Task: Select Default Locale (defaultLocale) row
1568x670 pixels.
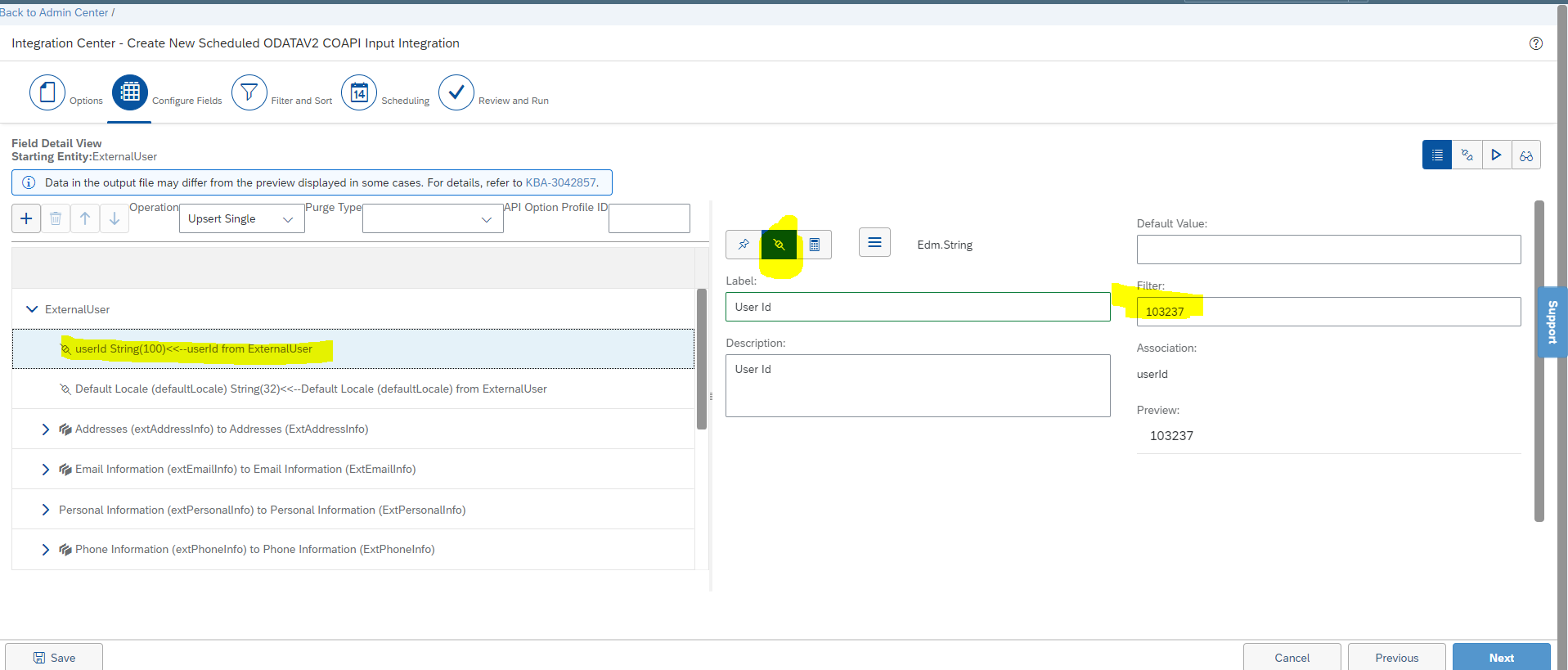Action: (x=353, y=389)
